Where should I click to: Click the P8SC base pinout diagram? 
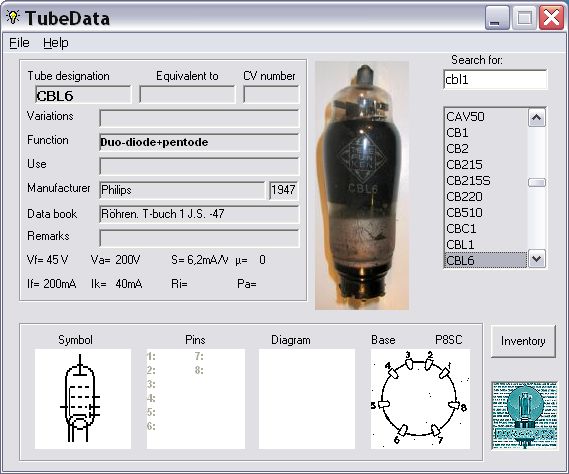(x=420, y=399)
